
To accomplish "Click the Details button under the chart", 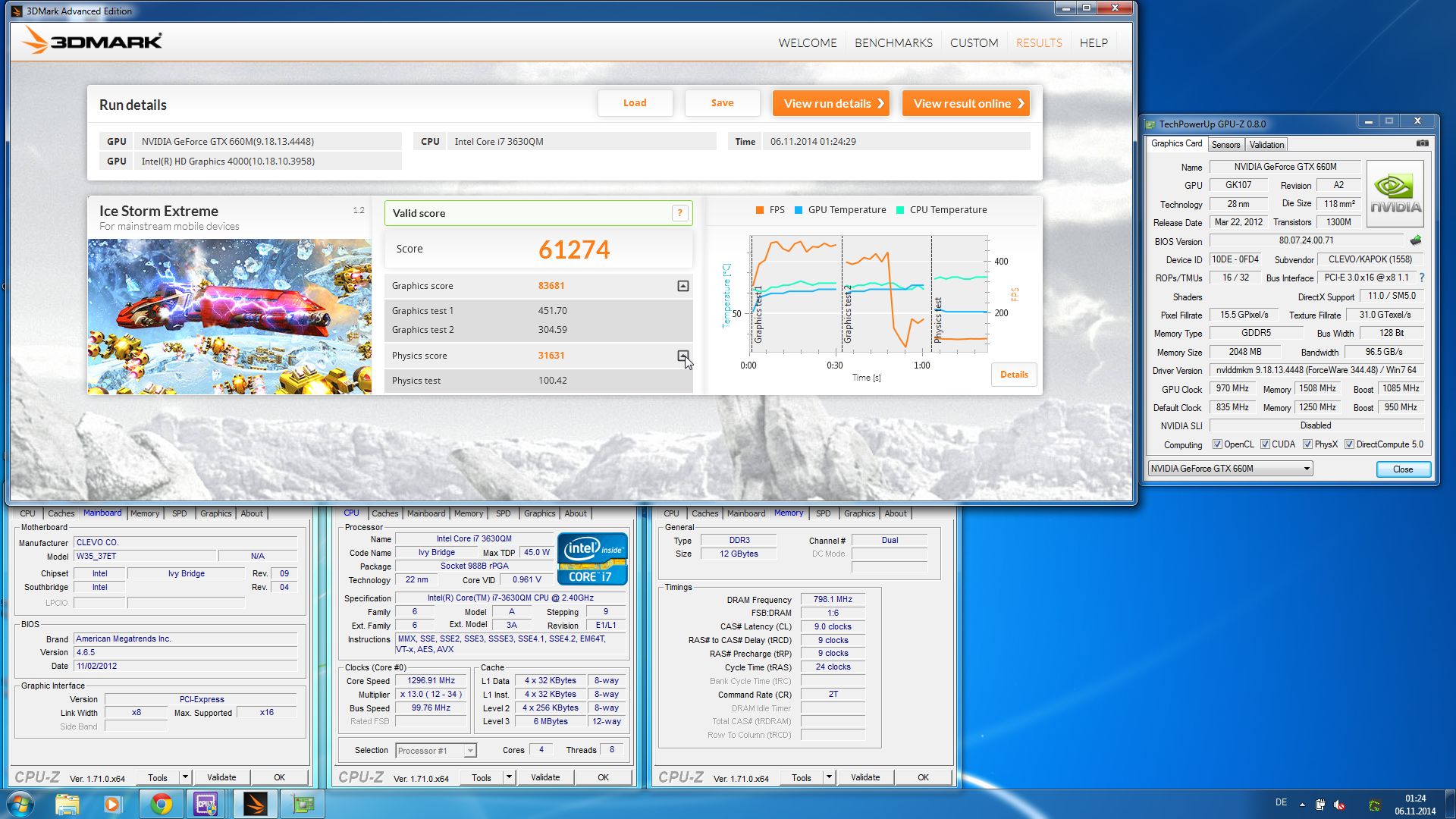I will (1014, 375).
